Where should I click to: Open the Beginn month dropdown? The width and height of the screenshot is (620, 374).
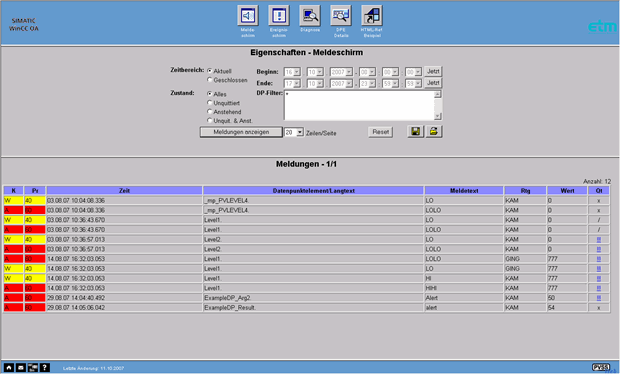tap(315, 72)
